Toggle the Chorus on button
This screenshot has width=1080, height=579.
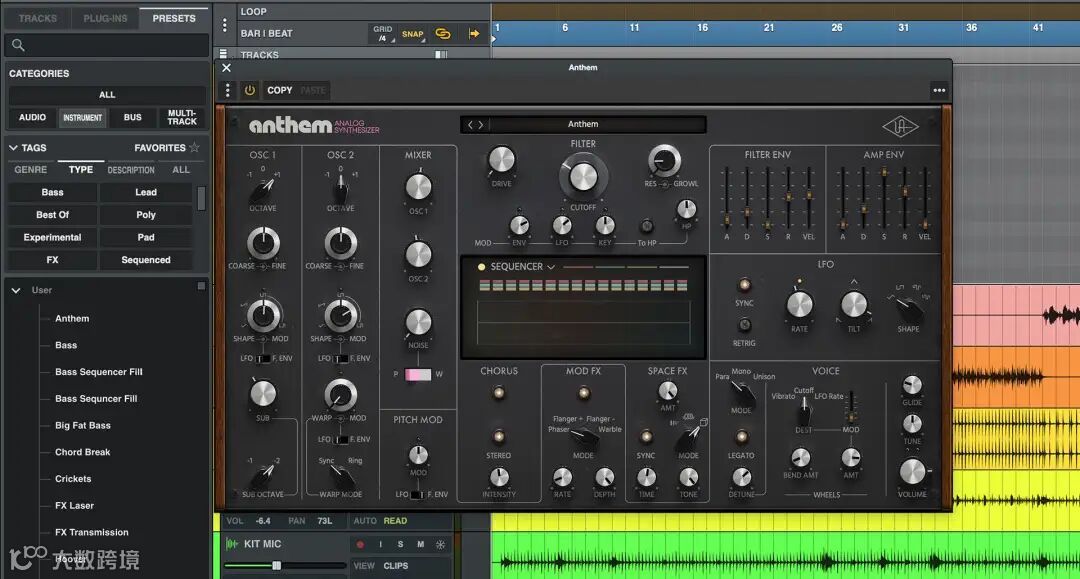tap(499, 393)
